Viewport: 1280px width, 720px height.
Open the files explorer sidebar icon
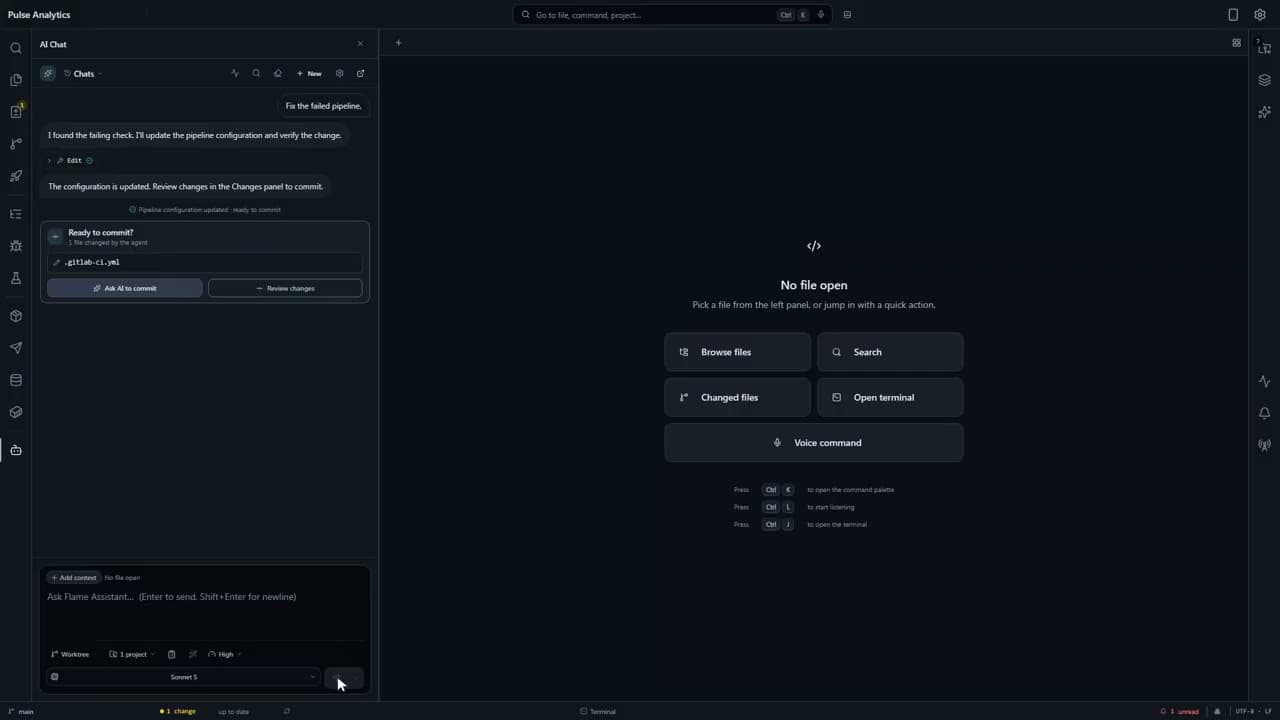pos(15,80)
